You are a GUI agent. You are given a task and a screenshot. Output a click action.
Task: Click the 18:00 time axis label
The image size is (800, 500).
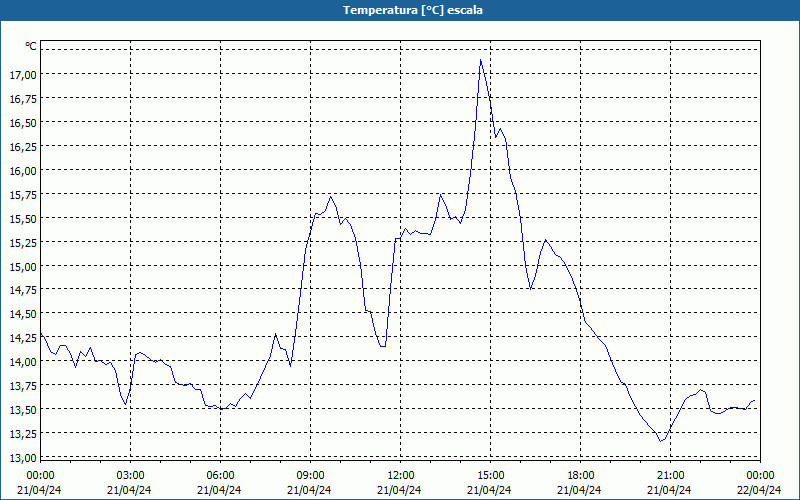click(x=581, y=476)
